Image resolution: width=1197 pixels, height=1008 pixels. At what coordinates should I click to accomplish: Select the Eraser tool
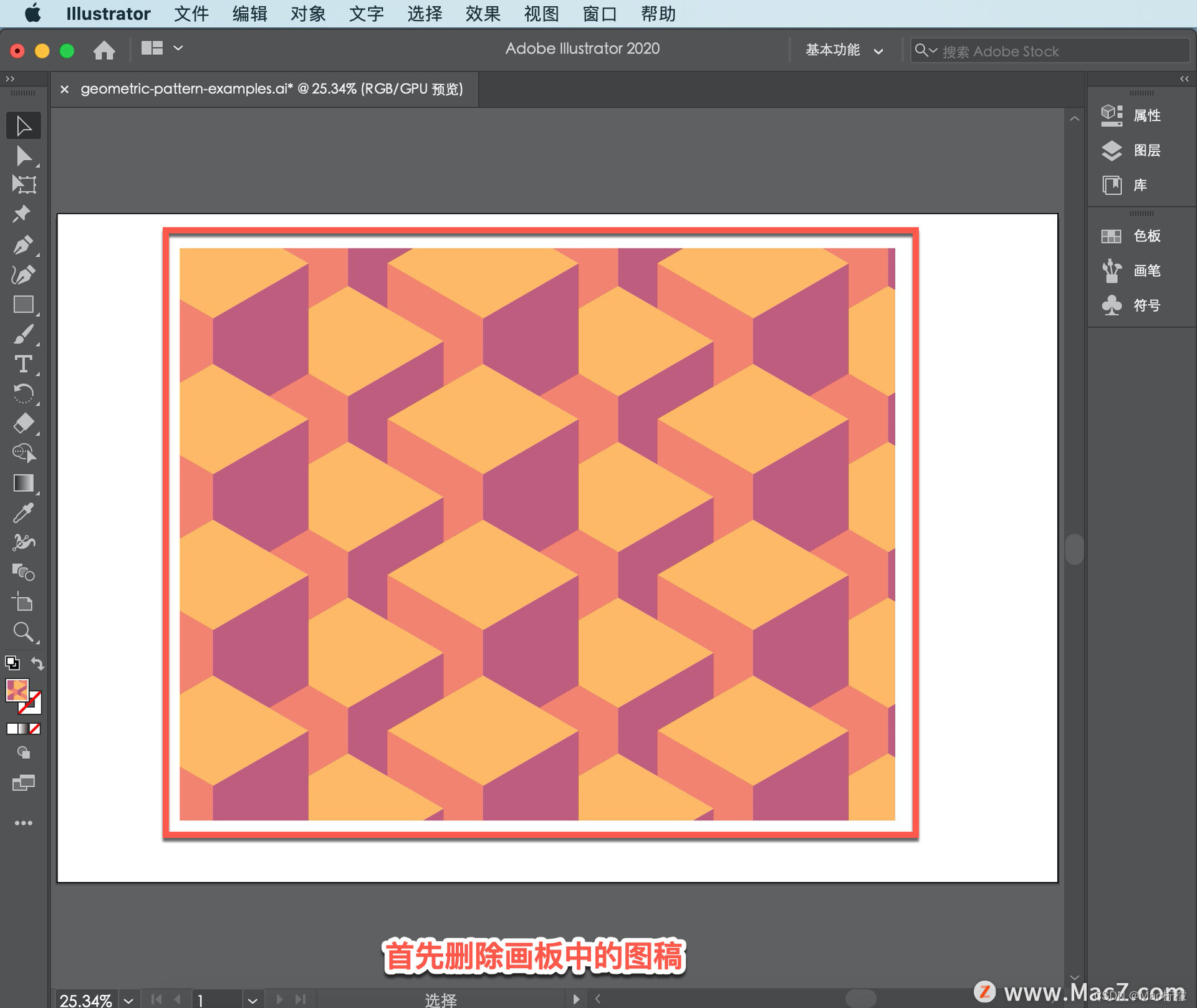(23, 423)
